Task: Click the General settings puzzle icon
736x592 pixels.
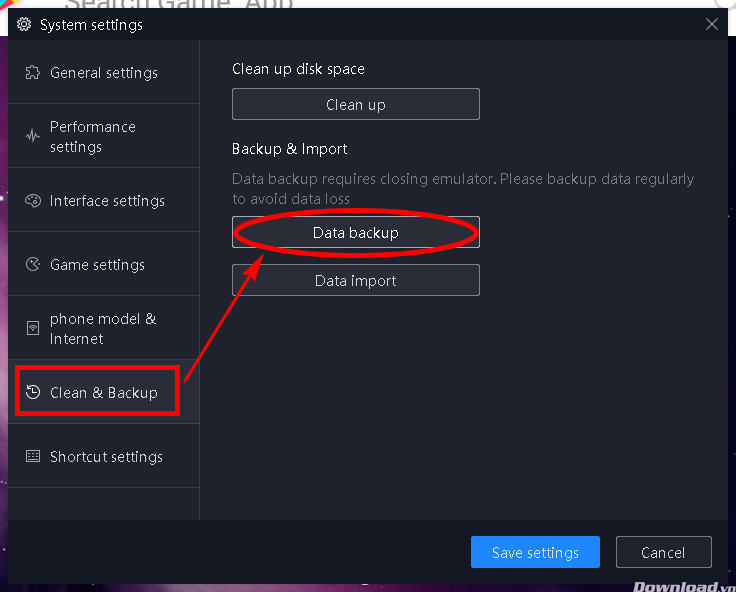Action: pyautogui.click(x=33, y=73)
